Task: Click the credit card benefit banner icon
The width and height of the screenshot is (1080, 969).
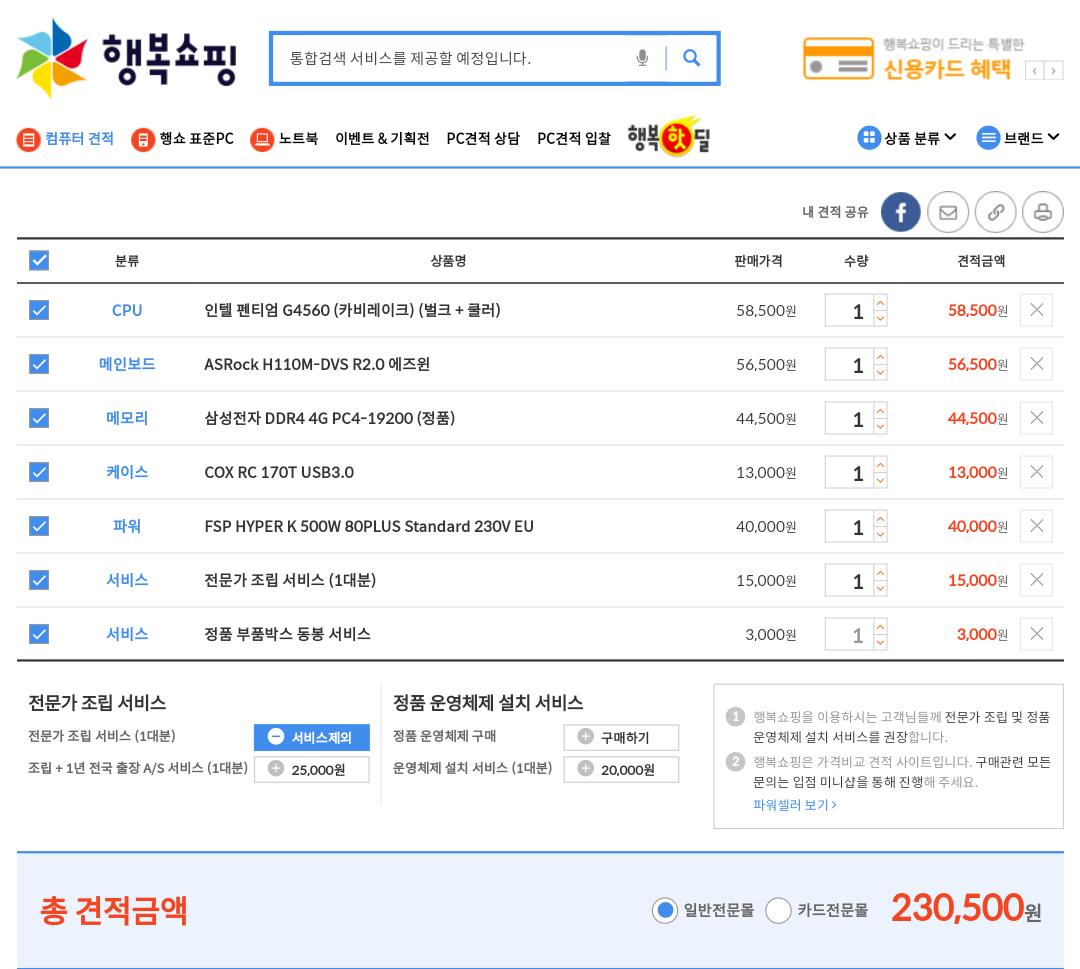Action: [x=838, y=59]
